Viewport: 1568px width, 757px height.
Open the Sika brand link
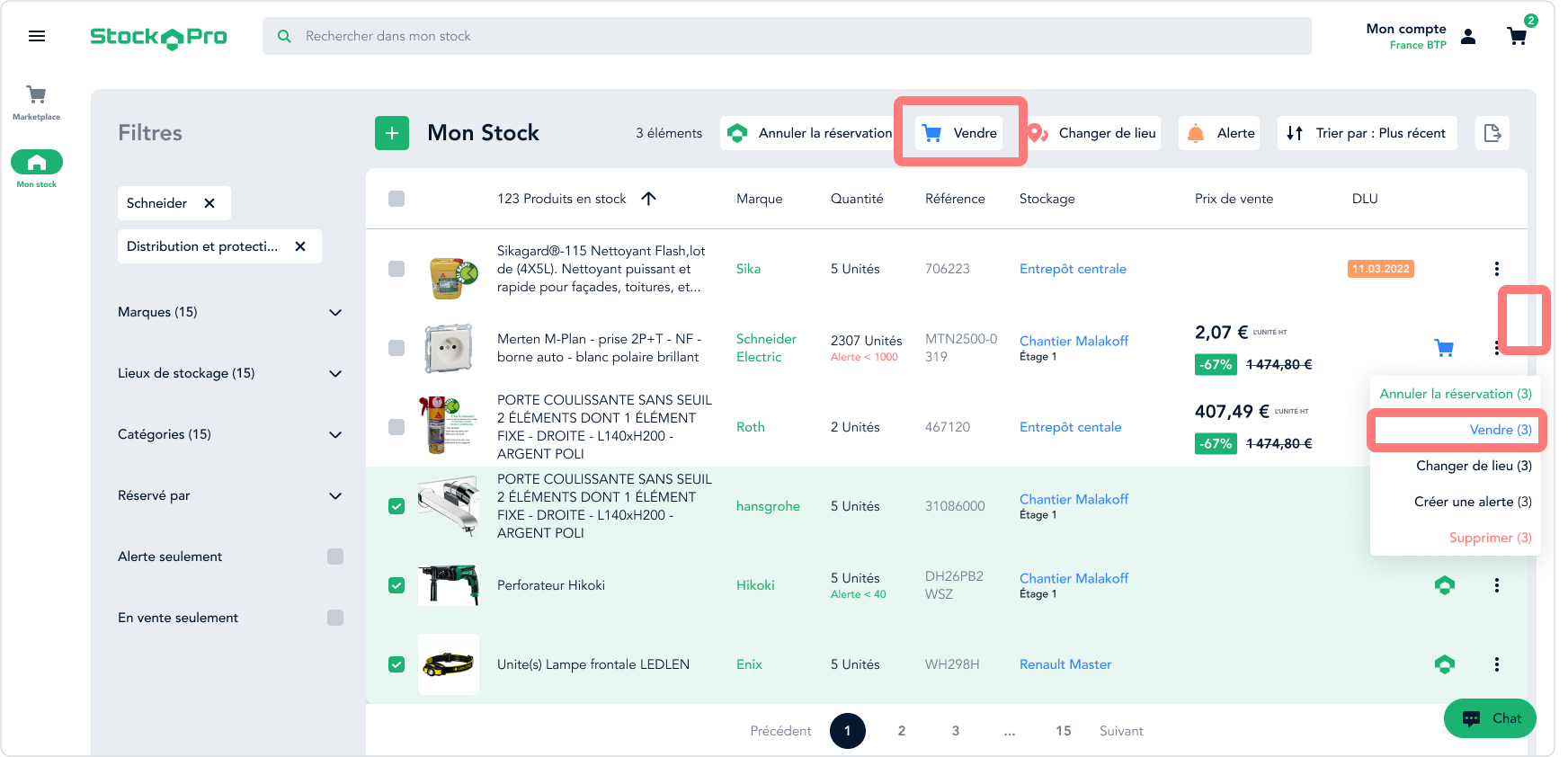click(748, 269)
